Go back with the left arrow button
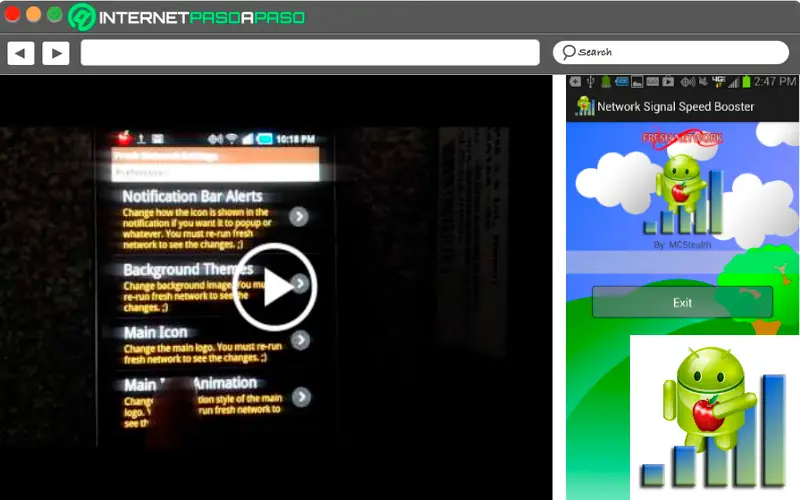800x500 pixels. point(21,53)
